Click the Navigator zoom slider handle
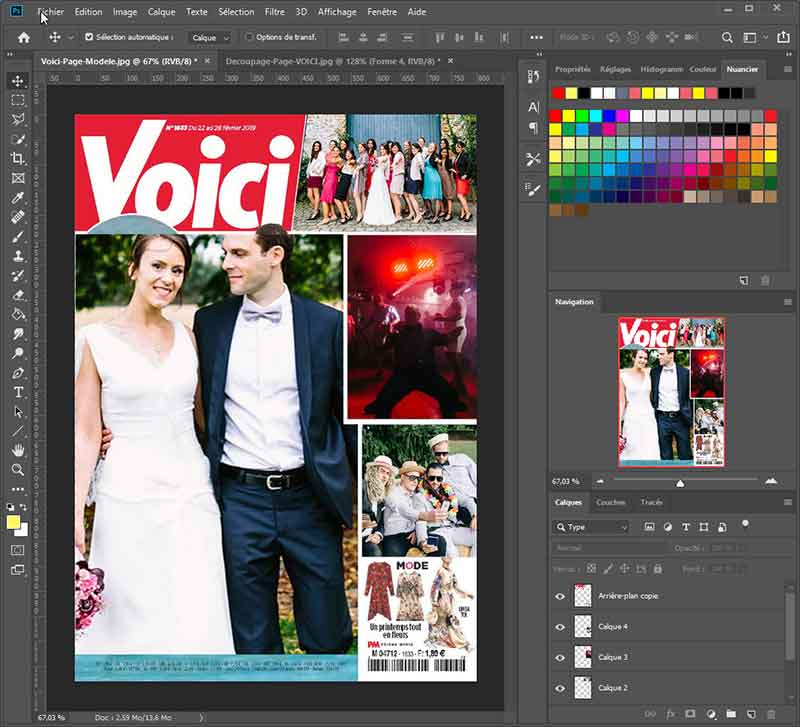The width and height of the screenshot is (800, 727). [x=680, y=483]
